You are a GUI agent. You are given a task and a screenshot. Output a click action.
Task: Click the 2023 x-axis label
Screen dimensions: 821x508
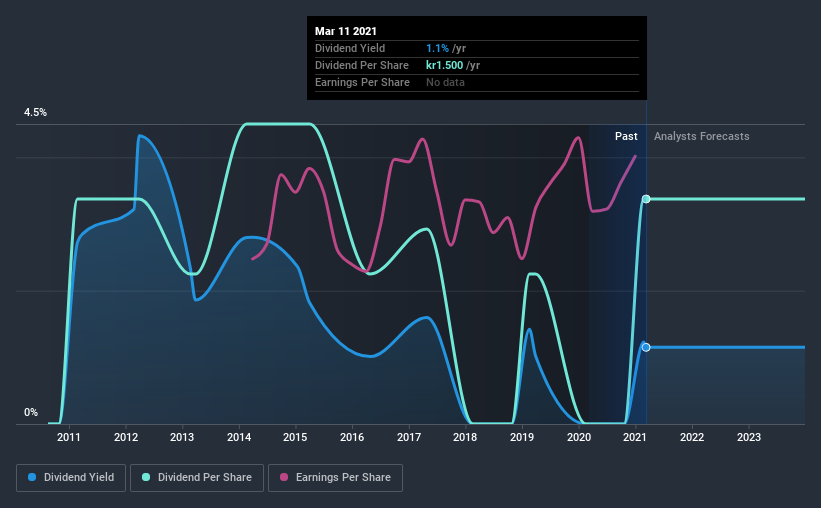click(749, 437)
